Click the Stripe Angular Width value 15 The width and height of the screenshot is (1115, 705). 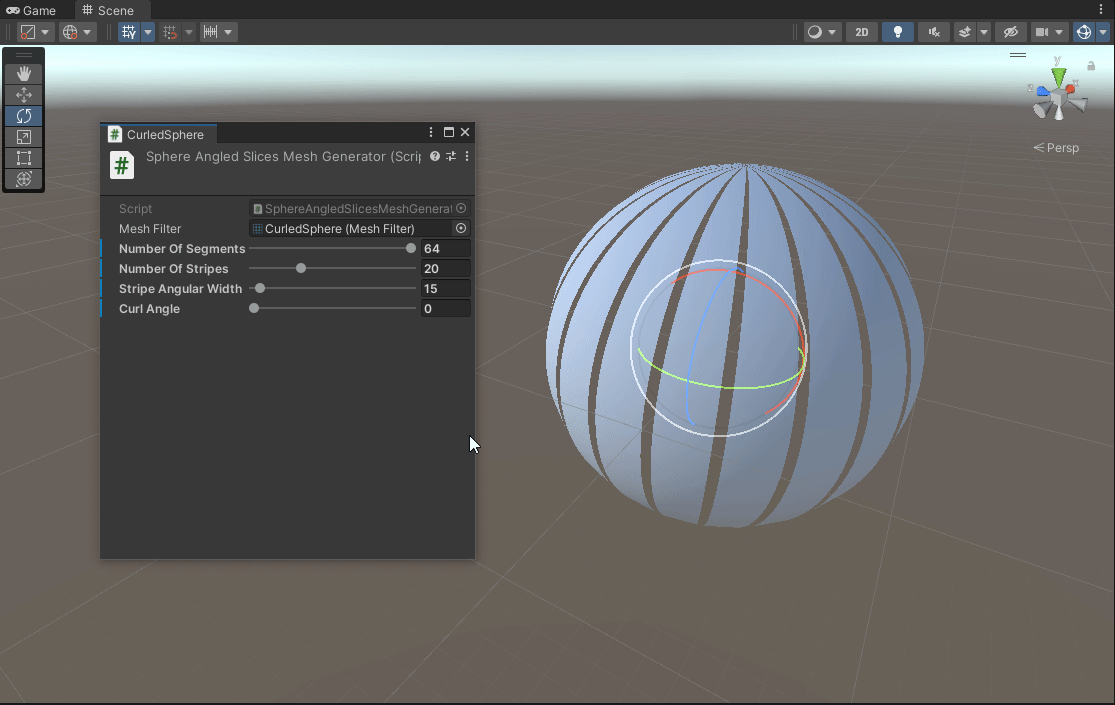coord(446,288)
